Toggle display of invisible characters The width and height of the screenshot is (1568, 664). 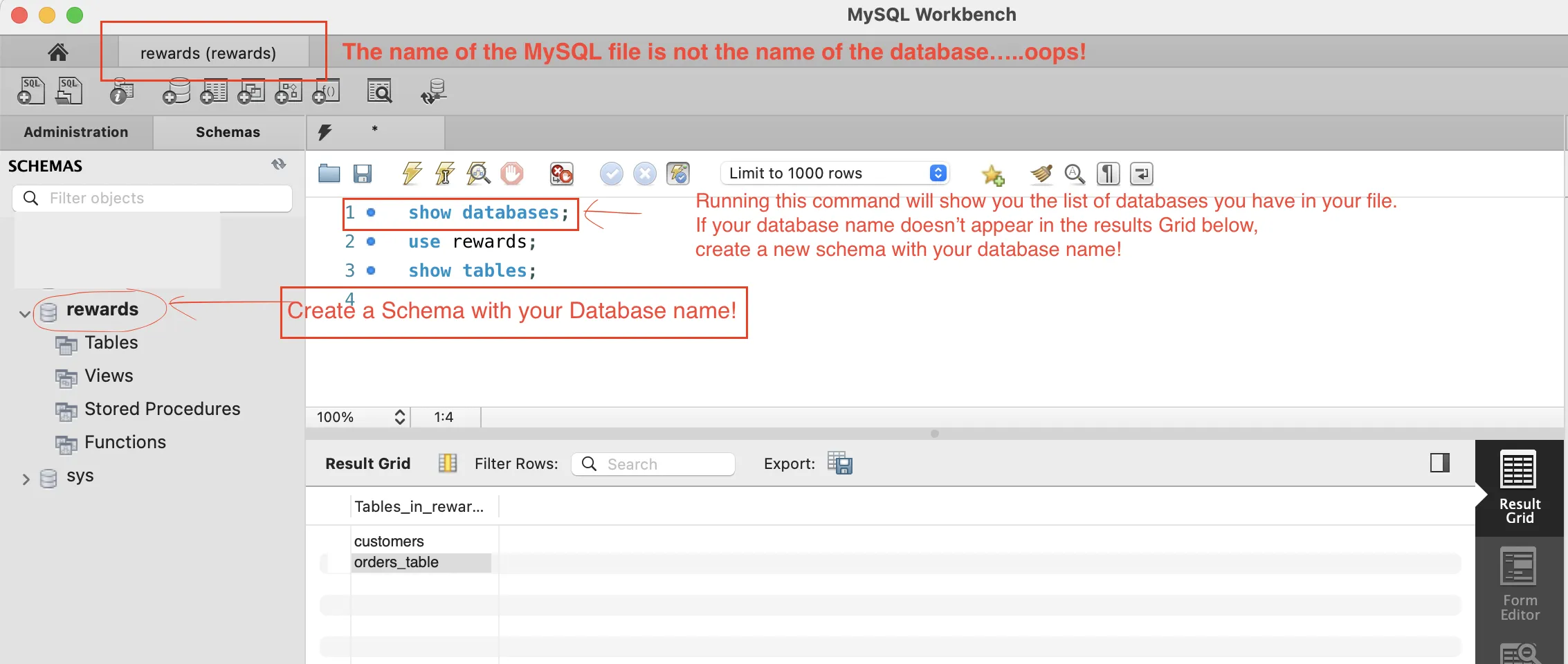tap(1108, 173)
